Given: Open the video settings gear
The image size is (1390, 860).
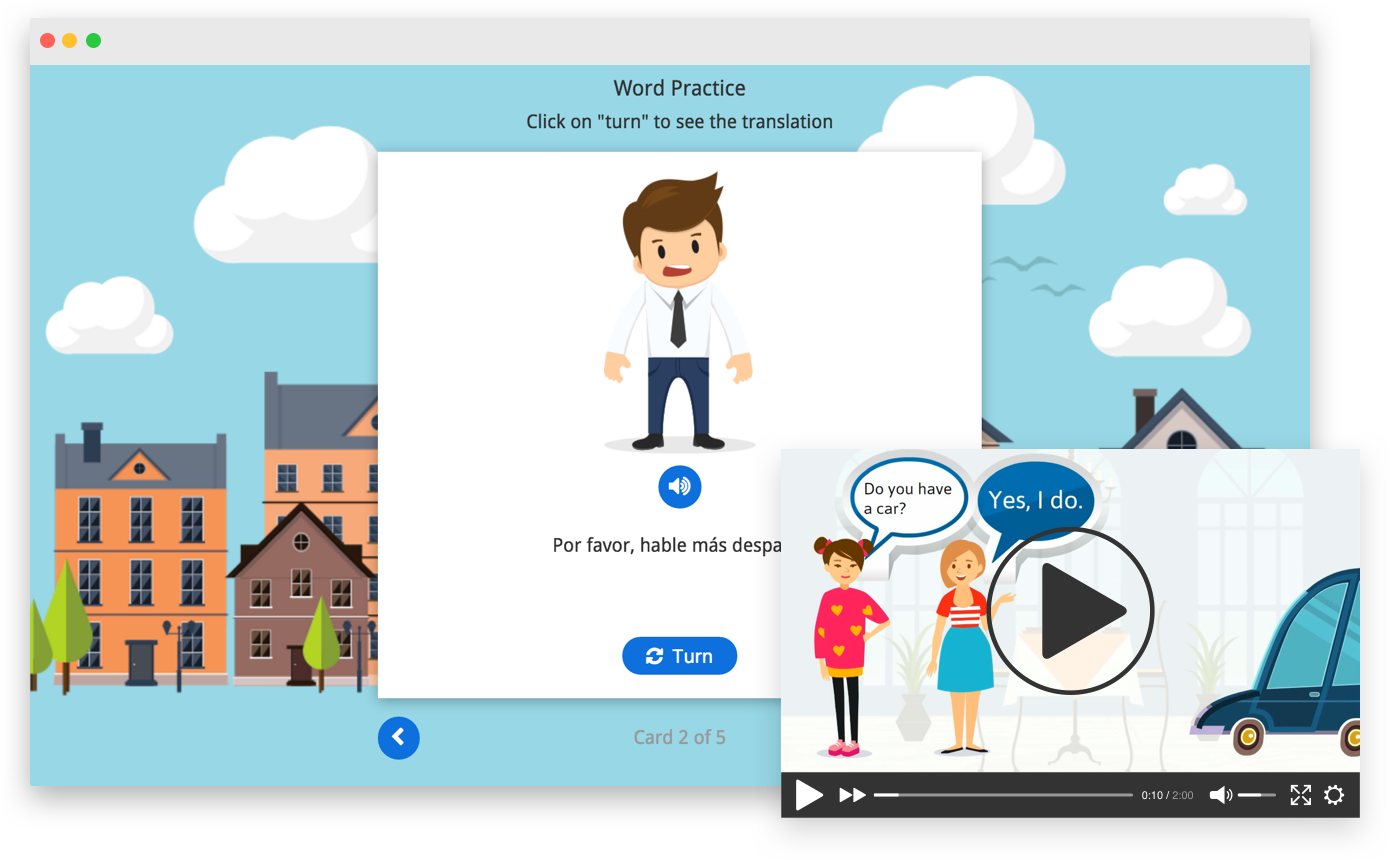Looking at the screenshot, I should 1335,795.
